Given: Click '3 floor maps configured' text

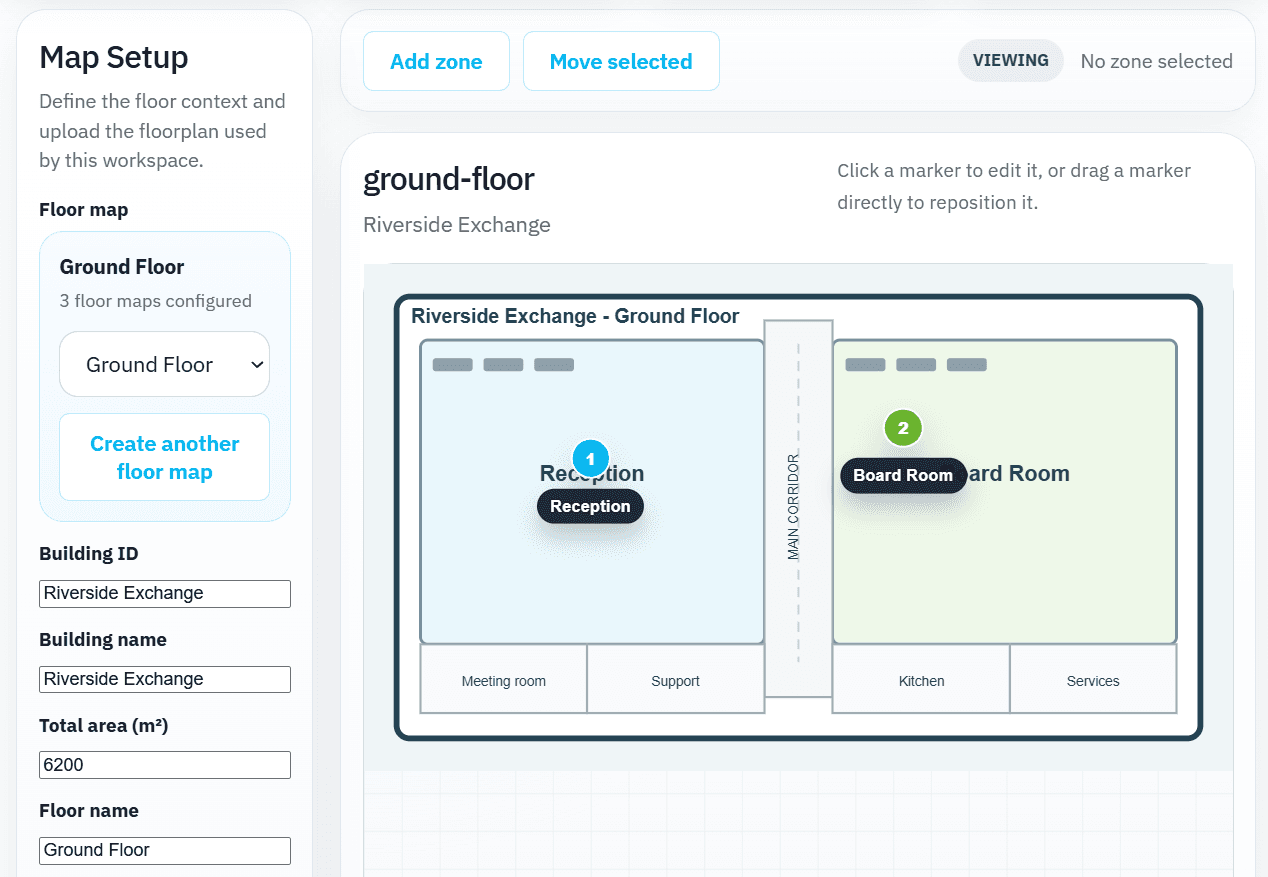Looking at the screenshot, I should [156, 301].
